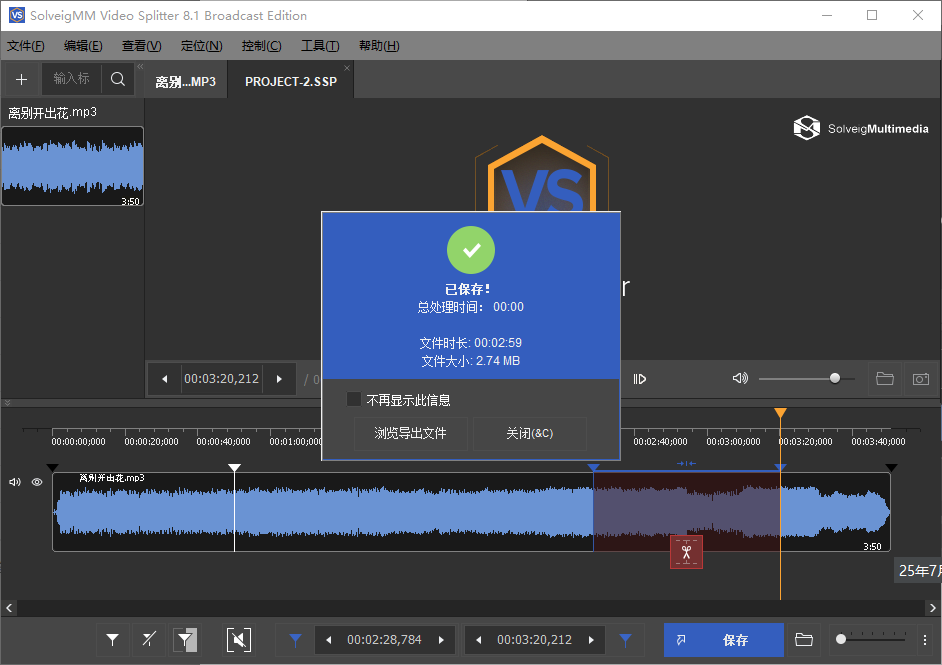Open the three-dot overflow menu at bottom right
Image resolution: width=942 pixels, height=665 pixels.
click(924, 639)
